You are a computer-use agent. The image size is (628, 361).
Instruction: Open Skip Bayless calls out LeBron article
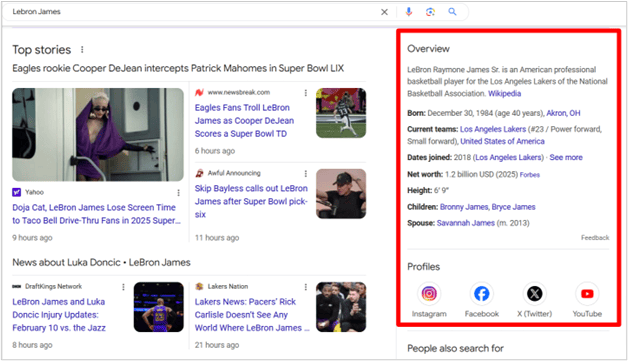[x=251, y=201]
